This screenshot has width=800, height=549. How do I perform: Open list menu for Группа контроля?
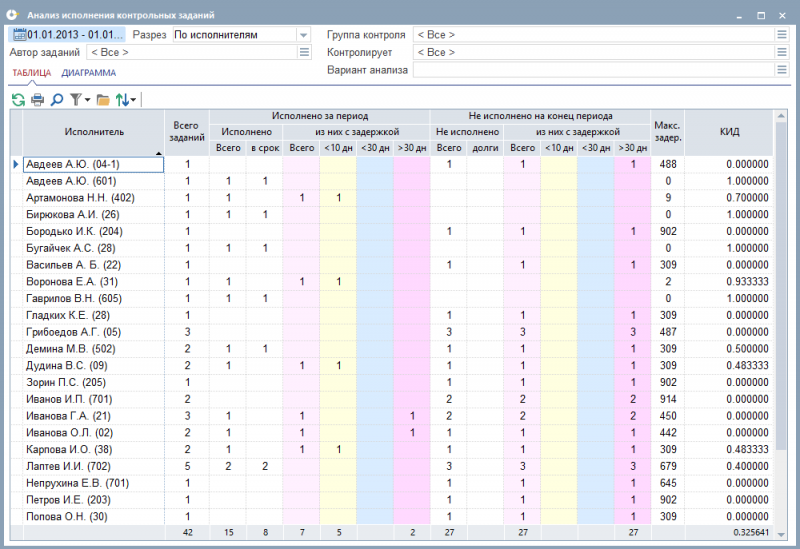pyautogui.click(x=782, y=35)
